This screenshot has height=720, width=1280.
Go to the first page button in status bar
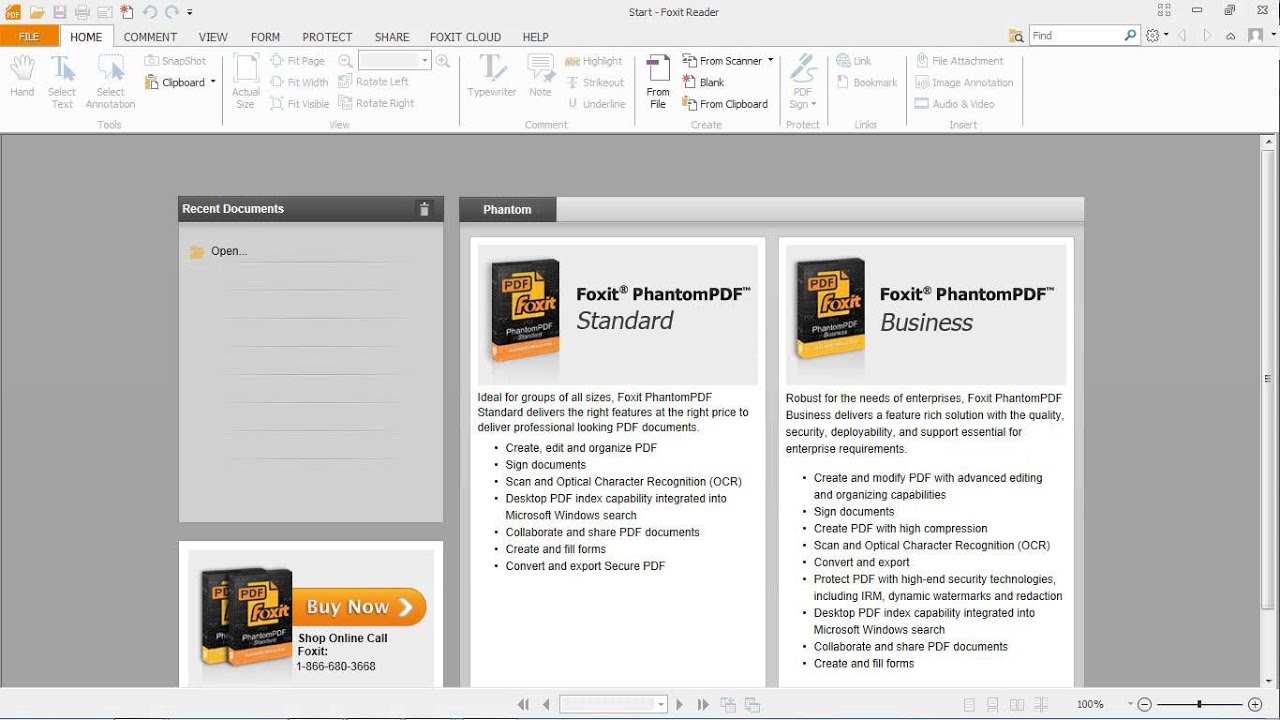click(523, 705)
